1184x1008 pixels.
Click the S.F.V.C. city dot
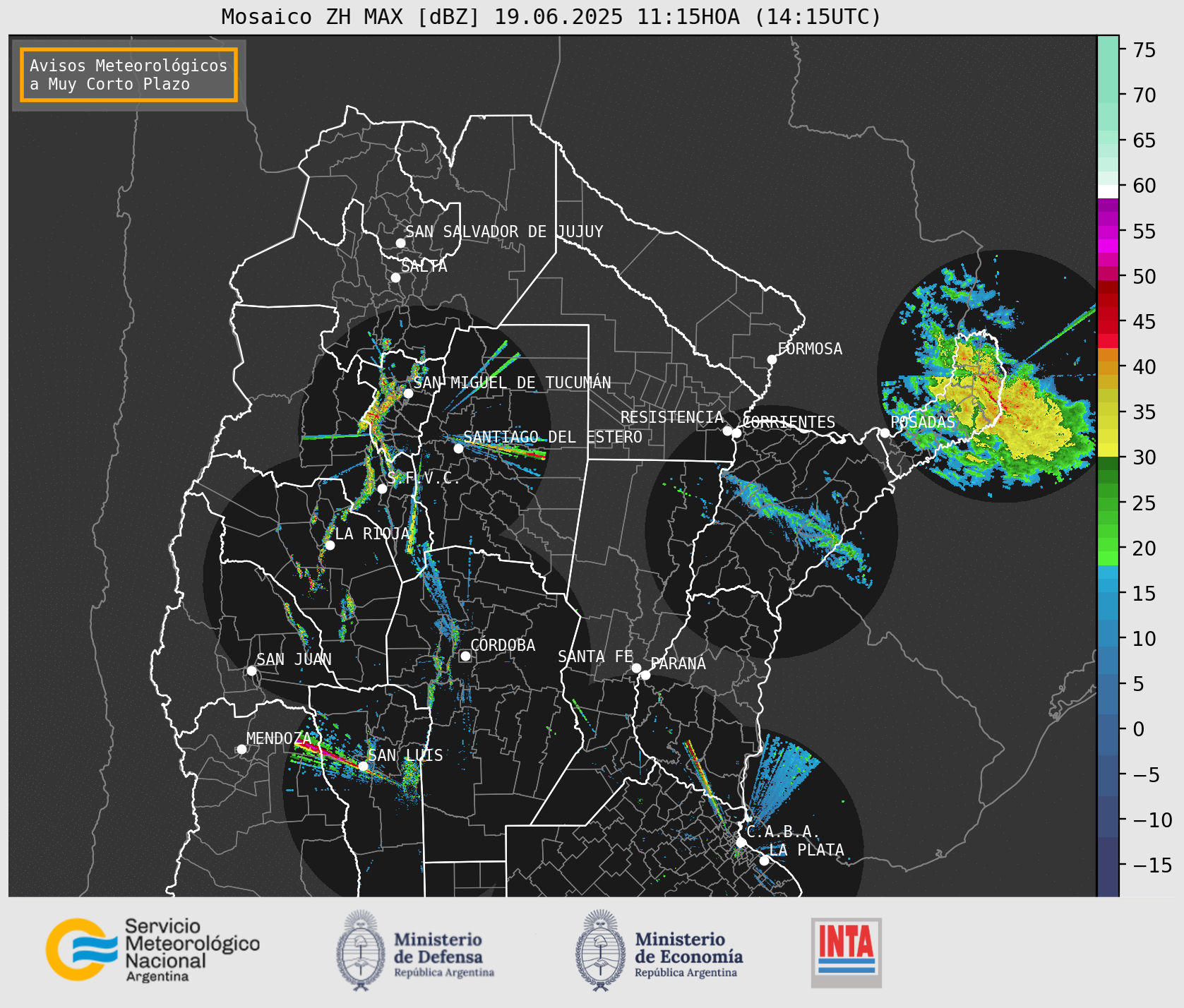[382, 488]
